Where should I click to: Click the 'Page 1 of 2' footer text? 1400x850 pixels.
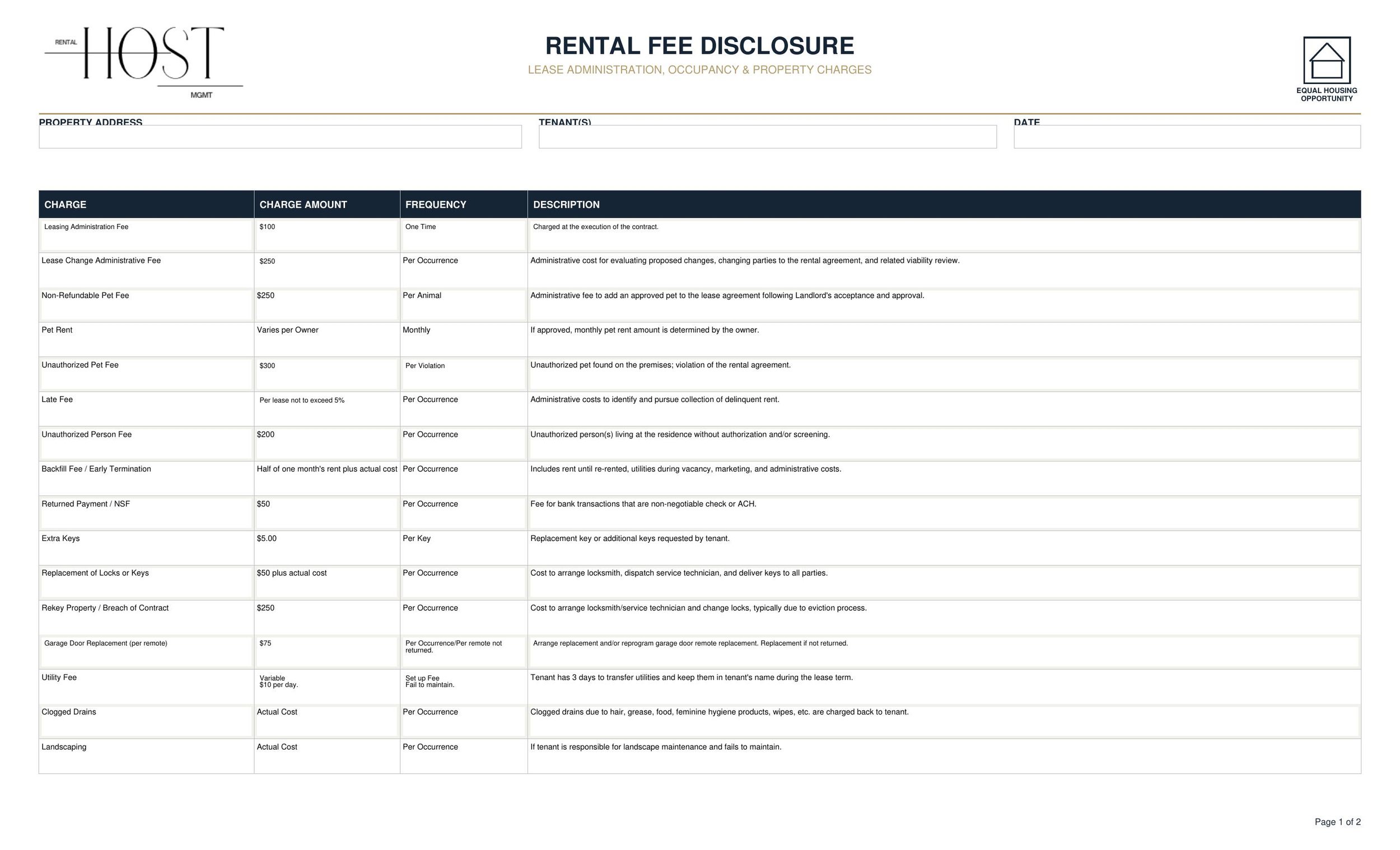tap(1337, 822)
